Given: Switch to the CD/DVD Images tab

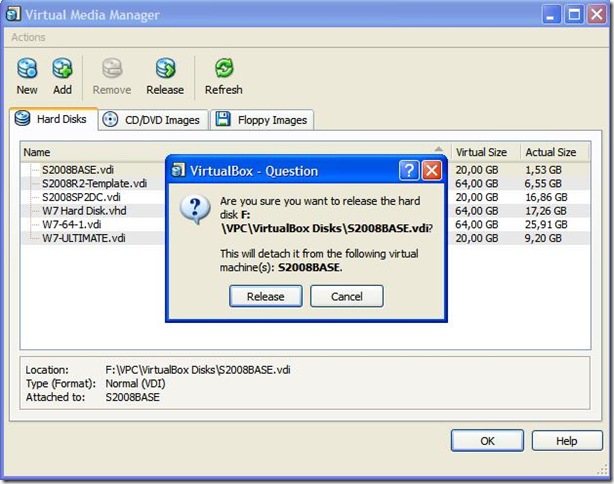Looking at the screenshot, I should [153, 120].
